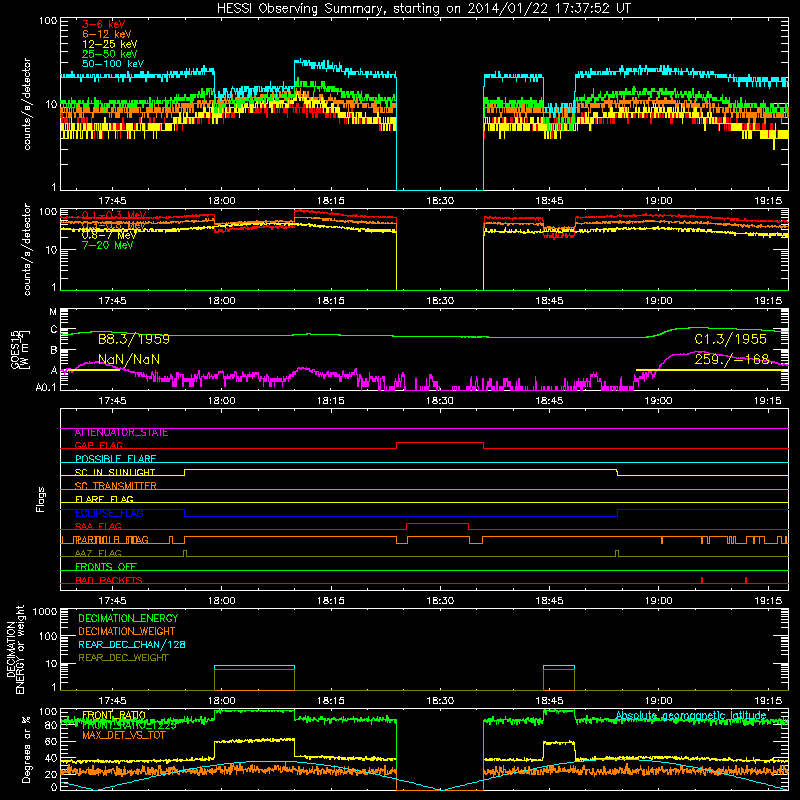Click the 19:00 tick label below the GOES panel
This screenshot has width=800, height=800.
pyautogui.click(x=658, y=401)
